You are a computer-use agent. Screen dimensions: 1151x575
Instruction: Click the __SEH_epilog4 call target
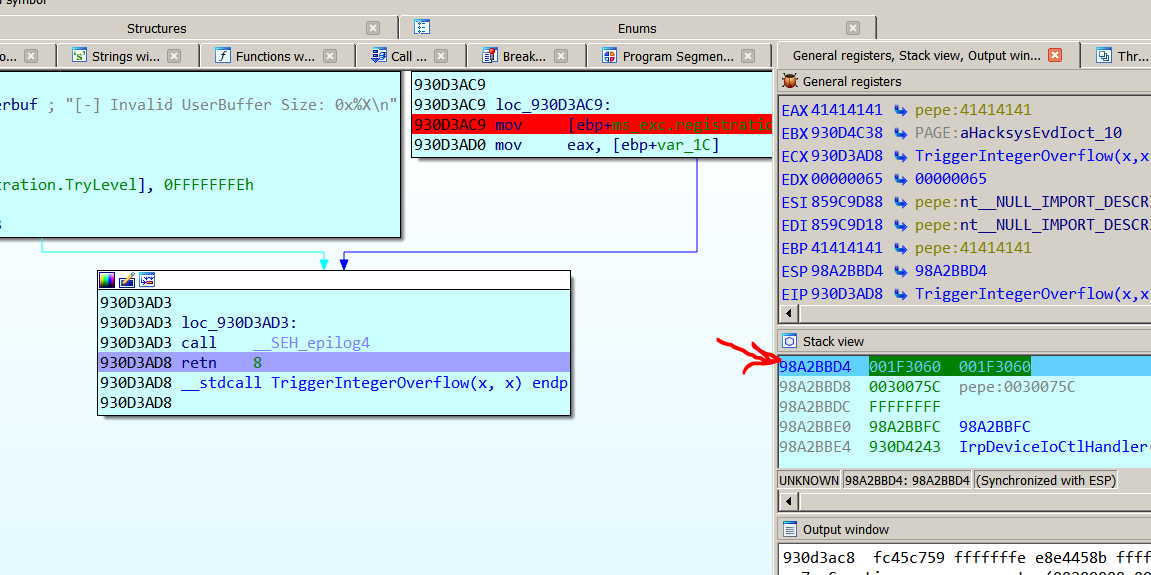coord(310,343)
